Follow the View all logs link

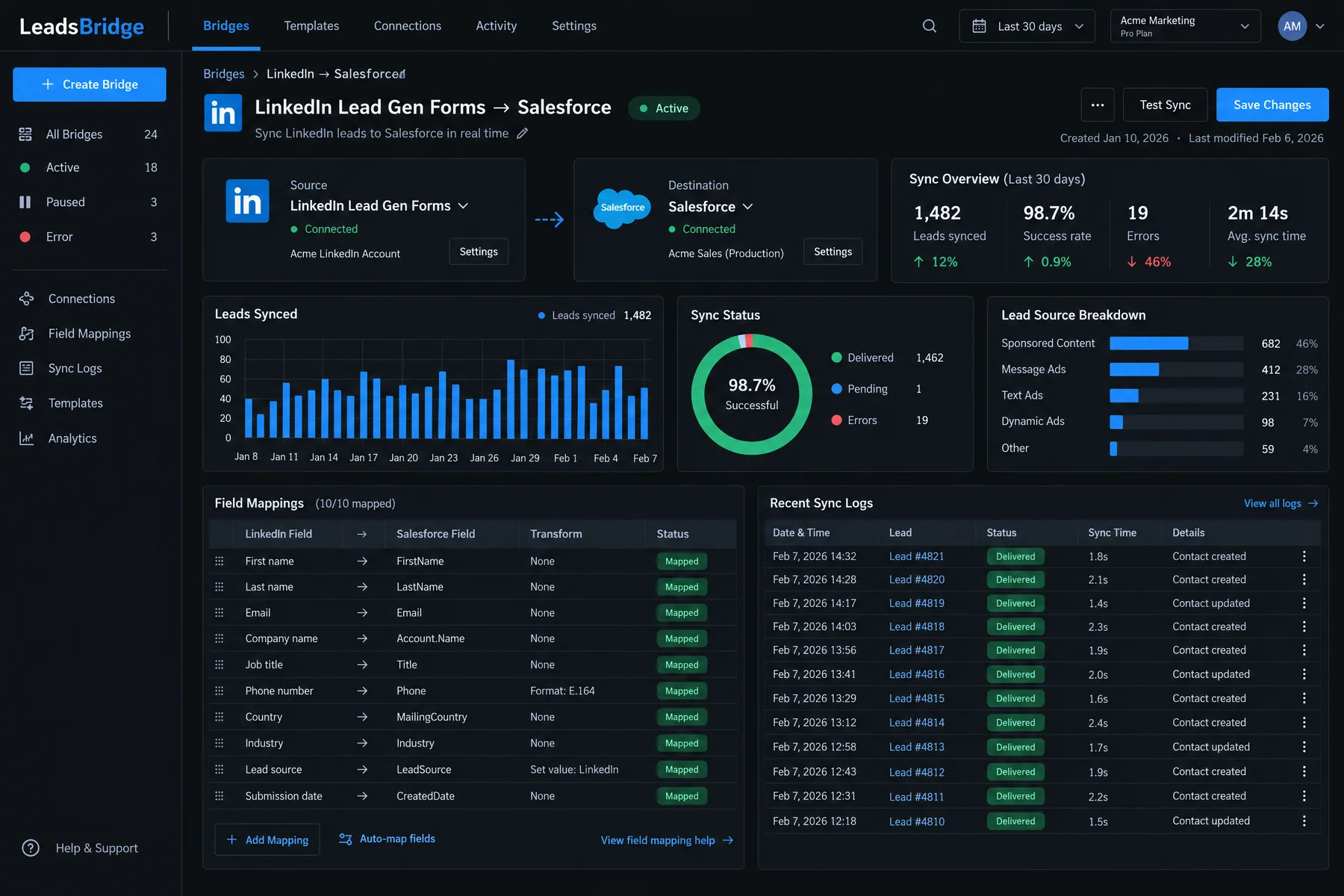pos(1281,503)
